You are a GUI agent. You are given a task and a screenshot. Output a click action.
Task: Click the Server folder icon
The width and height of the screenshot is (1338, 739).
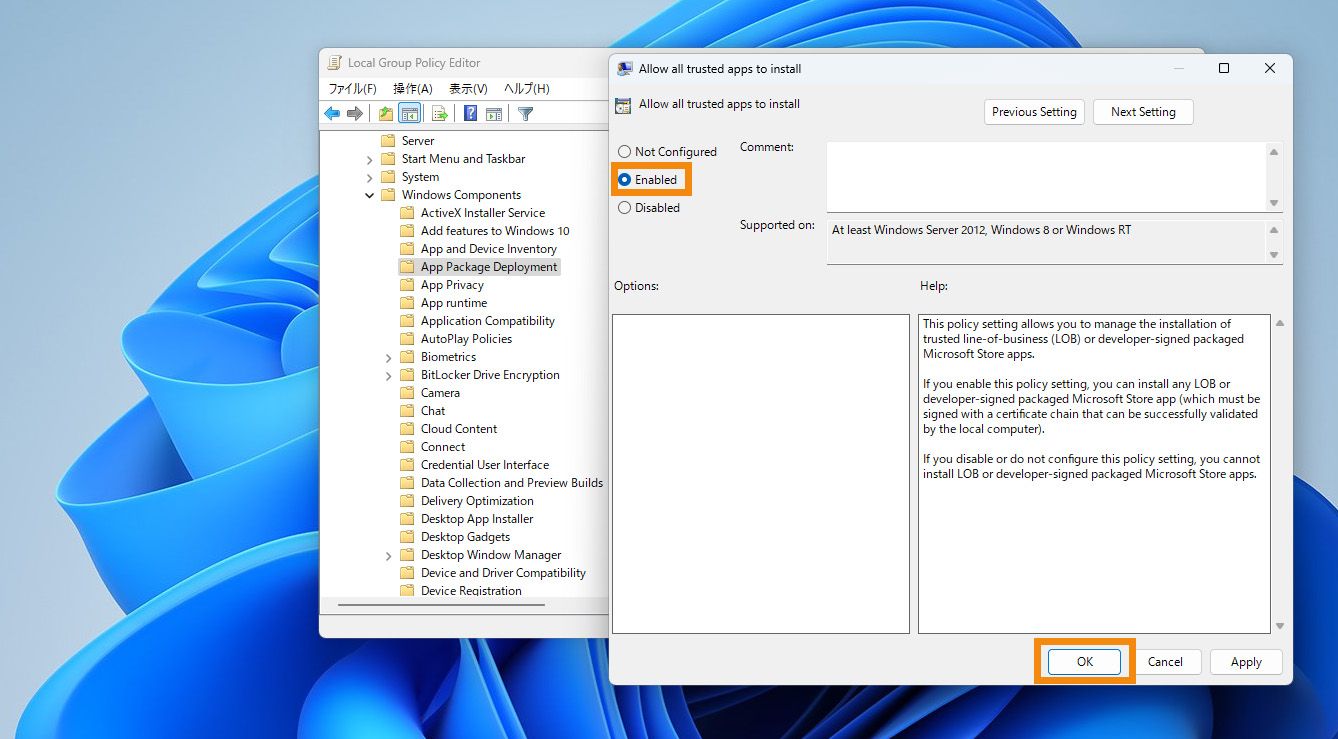[x=388, y=141]
